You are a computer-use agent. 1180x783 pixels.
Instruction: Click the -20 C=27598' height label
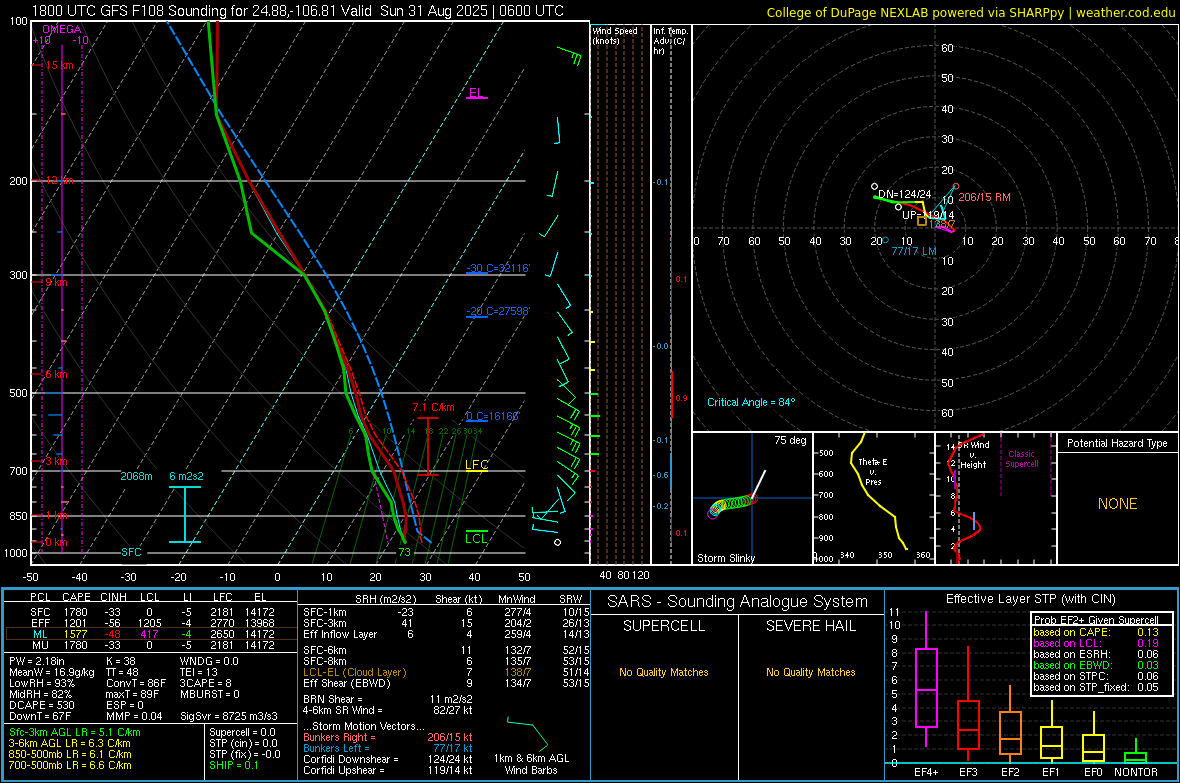coord(498,311)
